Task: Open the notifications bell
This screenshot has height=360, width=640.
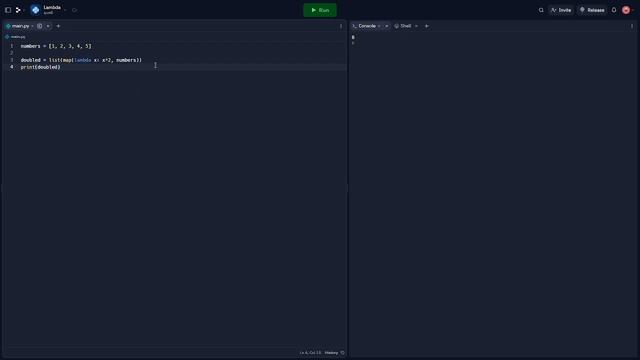Action: [613, 10]
